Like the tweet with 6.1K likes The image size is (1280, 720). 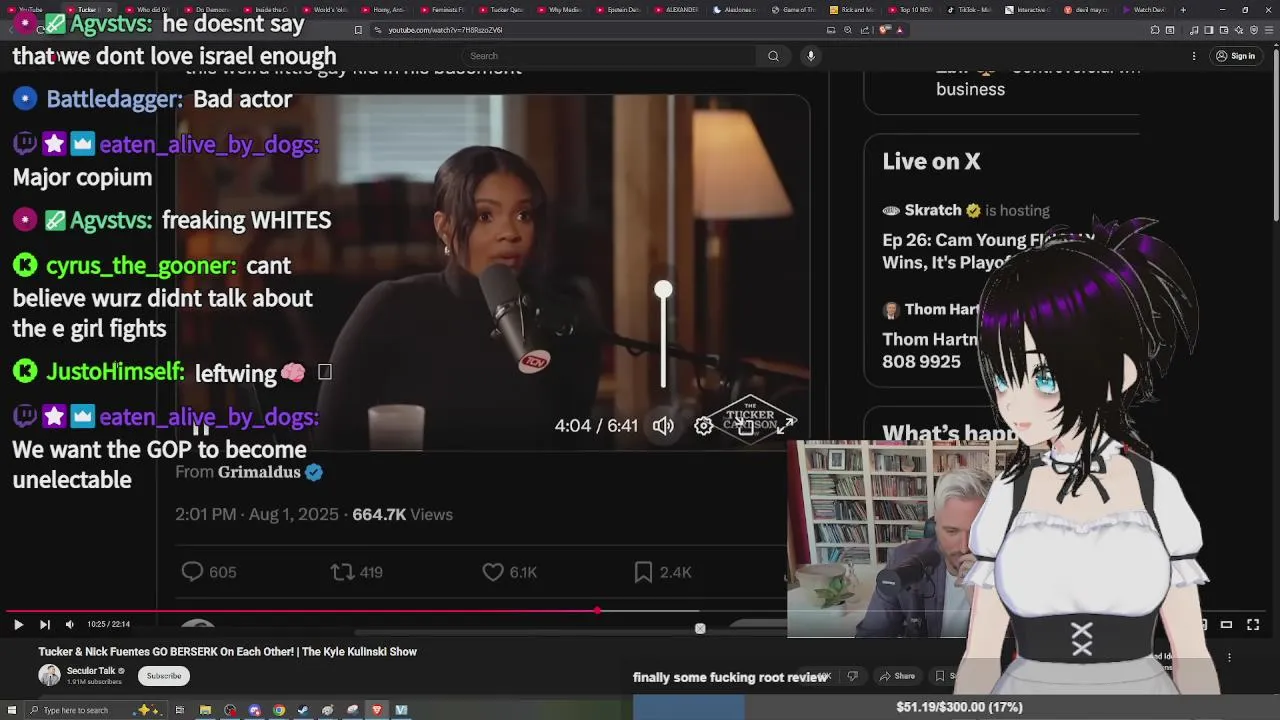[510, 572]
